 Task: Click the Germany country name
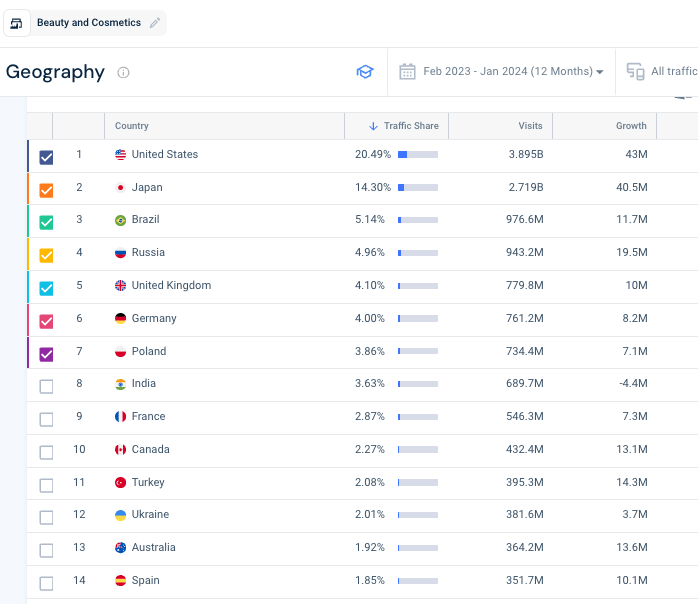154,318
